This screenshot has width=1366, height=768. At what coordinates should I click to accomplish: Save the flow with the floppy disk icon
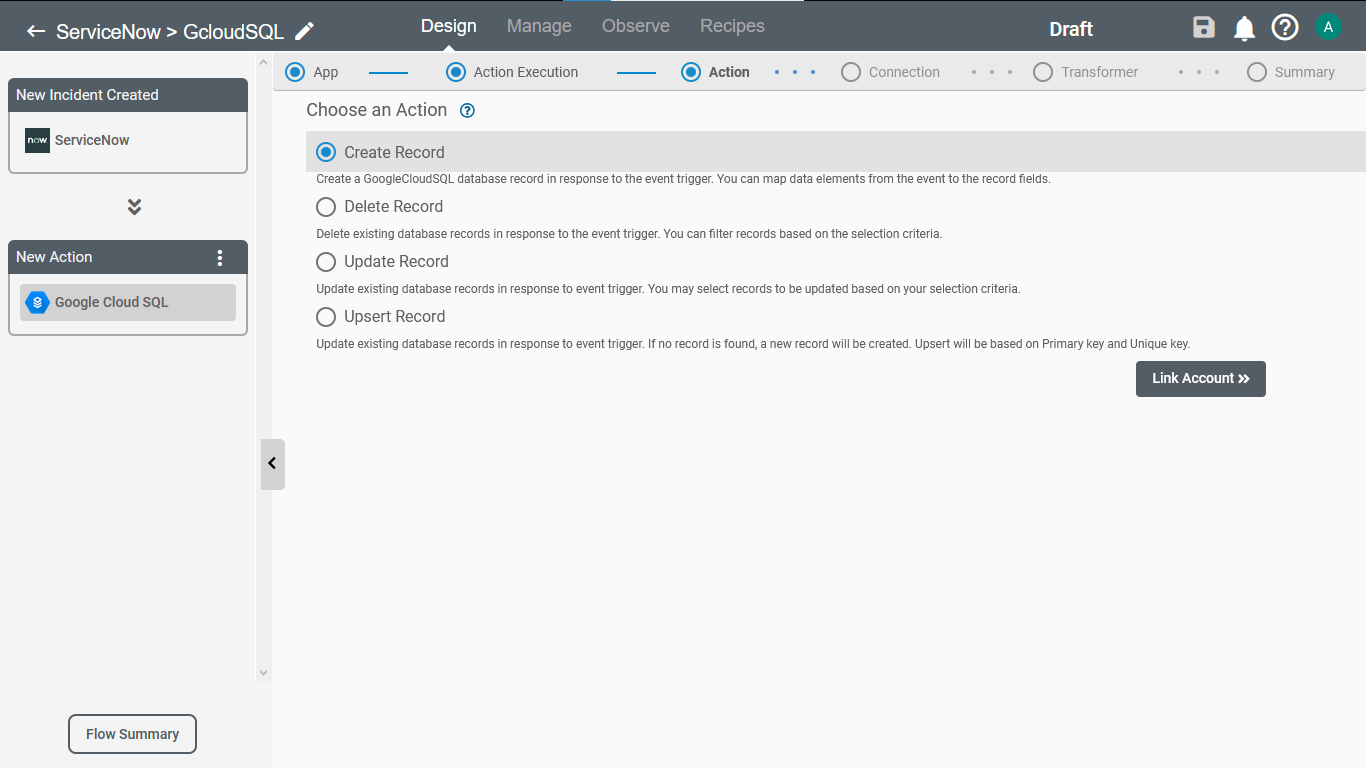pyautogui.click(x=1204, y=28)
